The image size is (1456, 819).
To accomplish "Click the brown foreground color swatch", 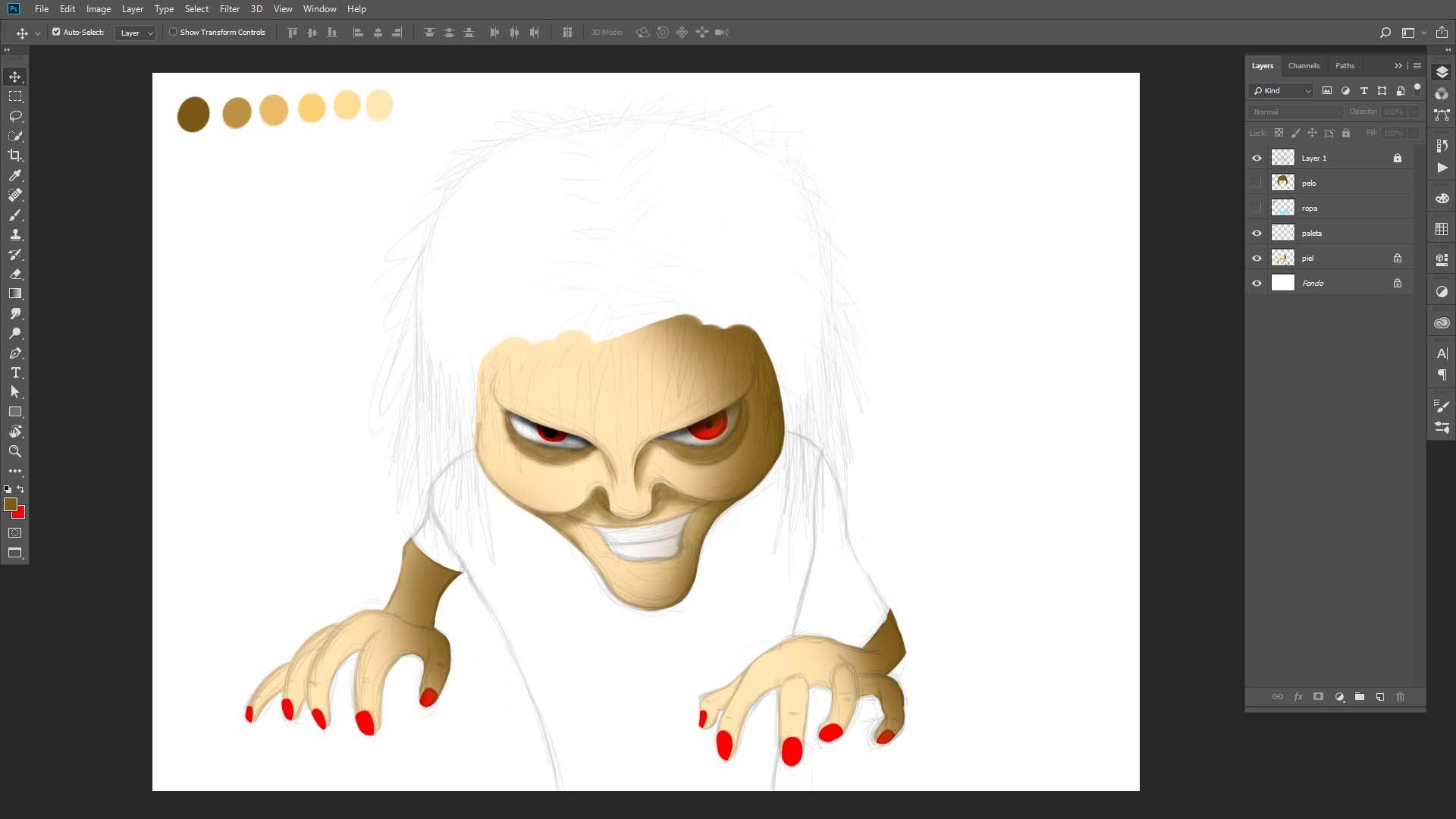I will click(x=9, y=503).
